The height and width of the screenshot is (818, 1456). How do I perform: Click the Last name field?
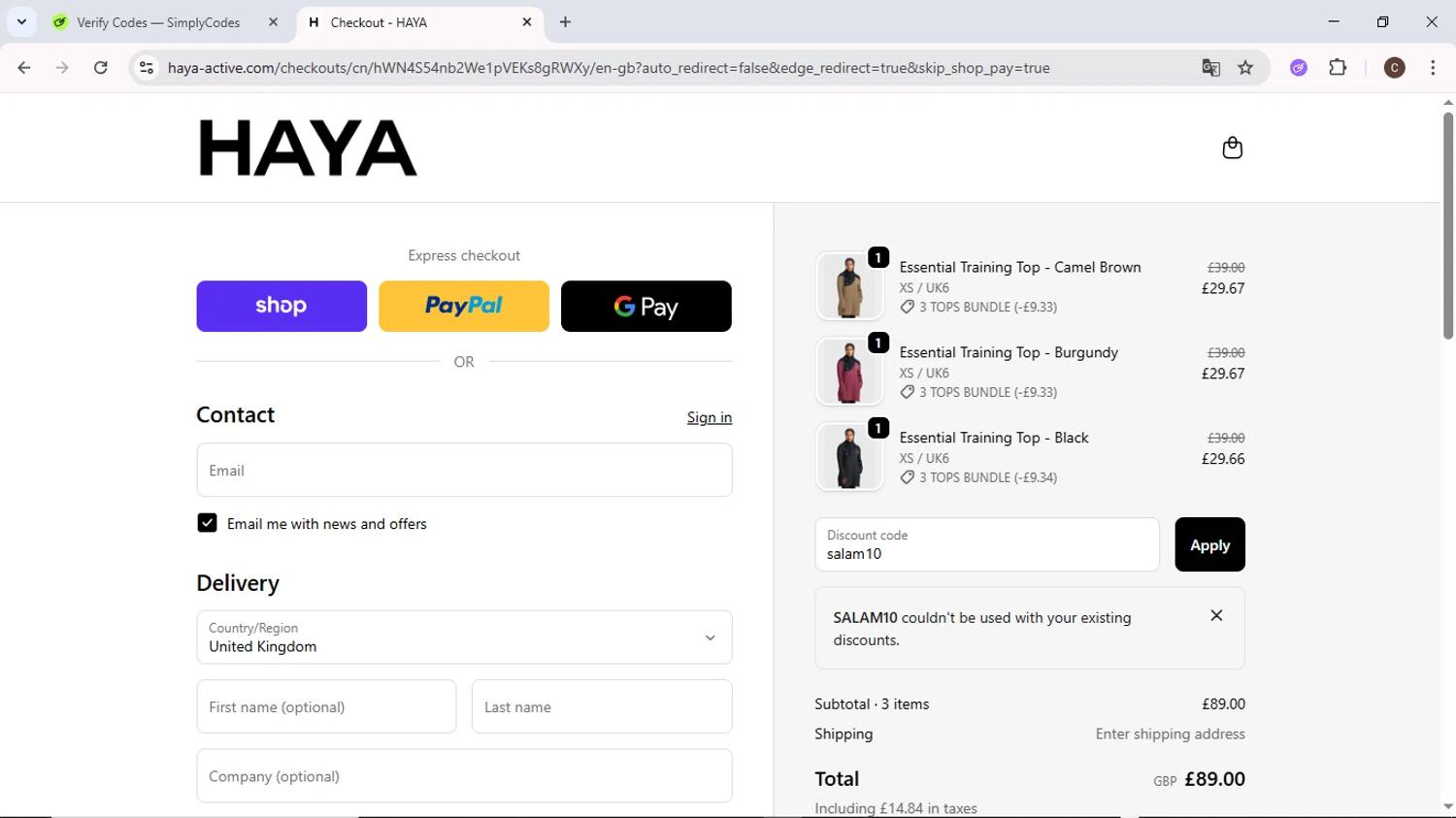[x=602, y=706]
